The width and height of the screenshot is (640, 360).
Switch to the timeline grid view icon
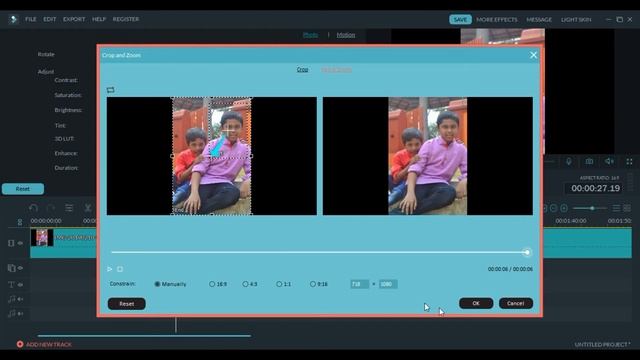627,208
